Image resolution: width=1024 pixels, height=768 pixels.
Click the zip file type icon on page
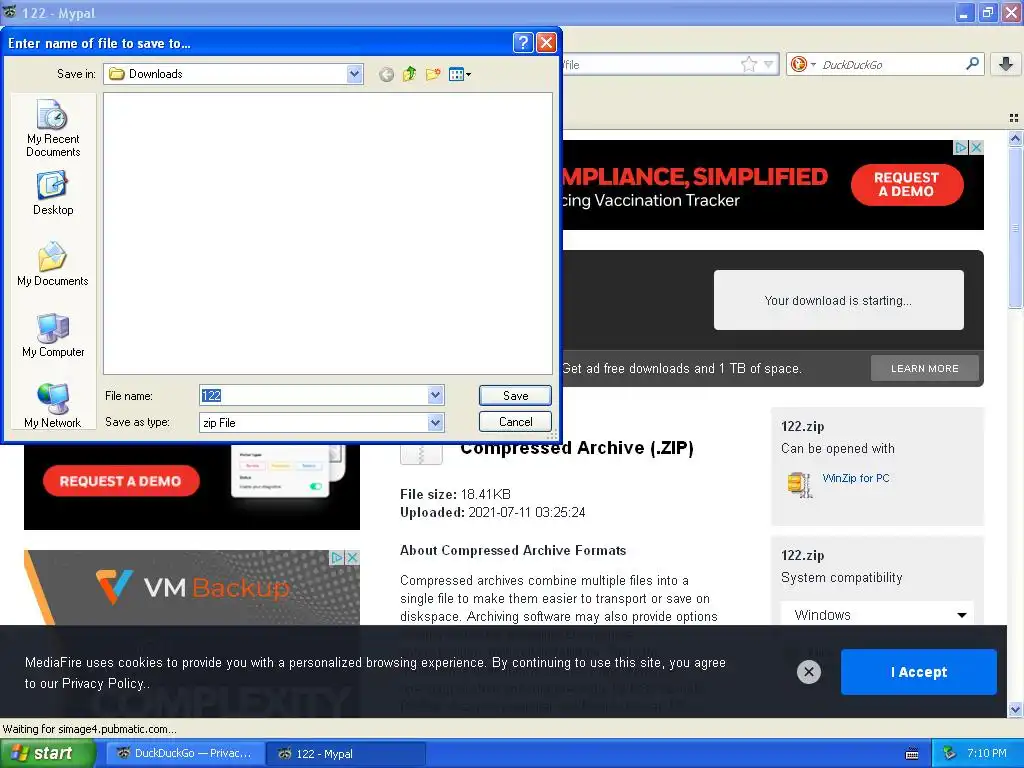point(421,455)
